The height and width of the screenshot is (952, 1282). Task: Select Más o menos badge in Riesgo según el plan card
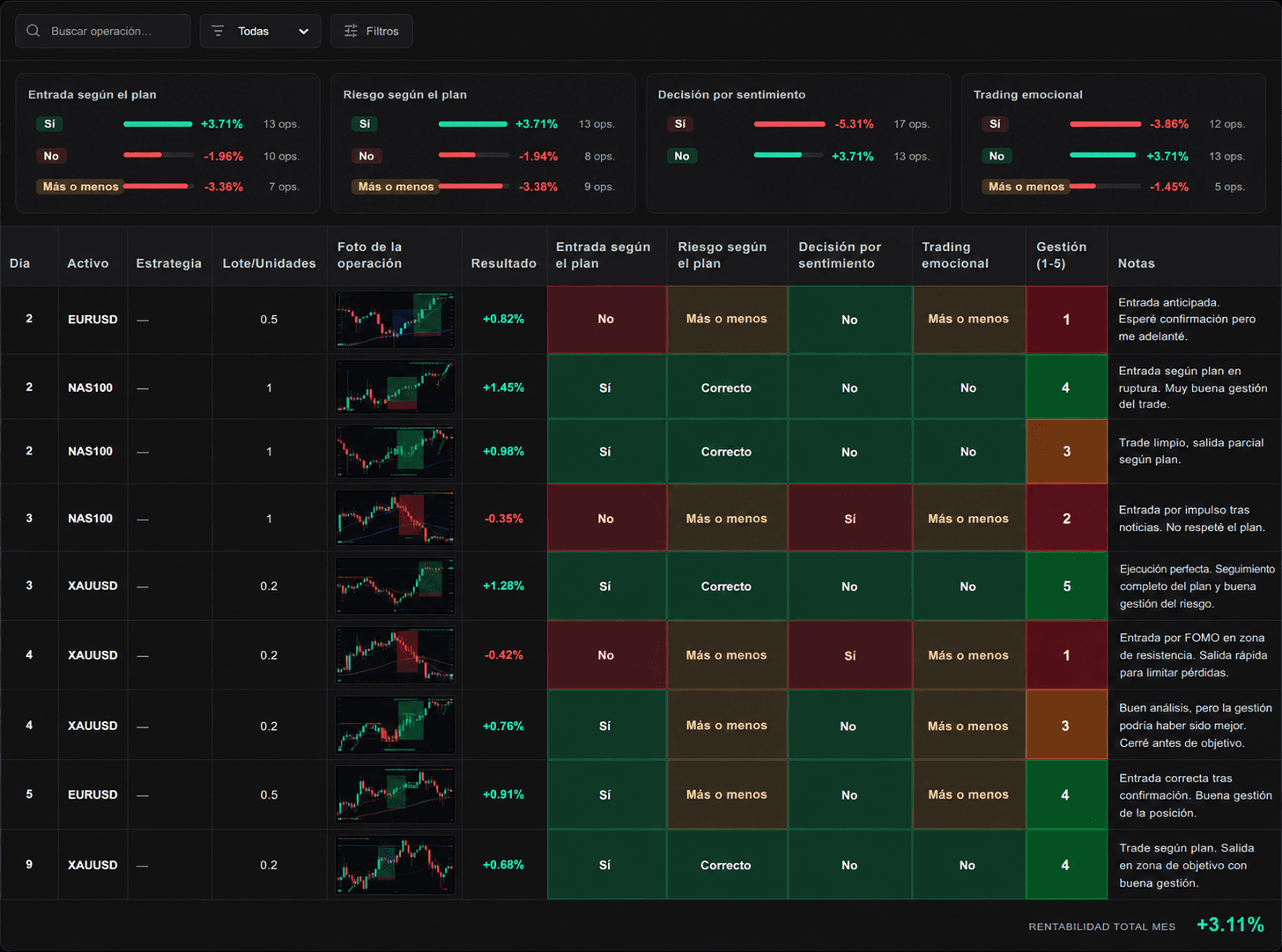pyautogui.click(x=396, y=187)
